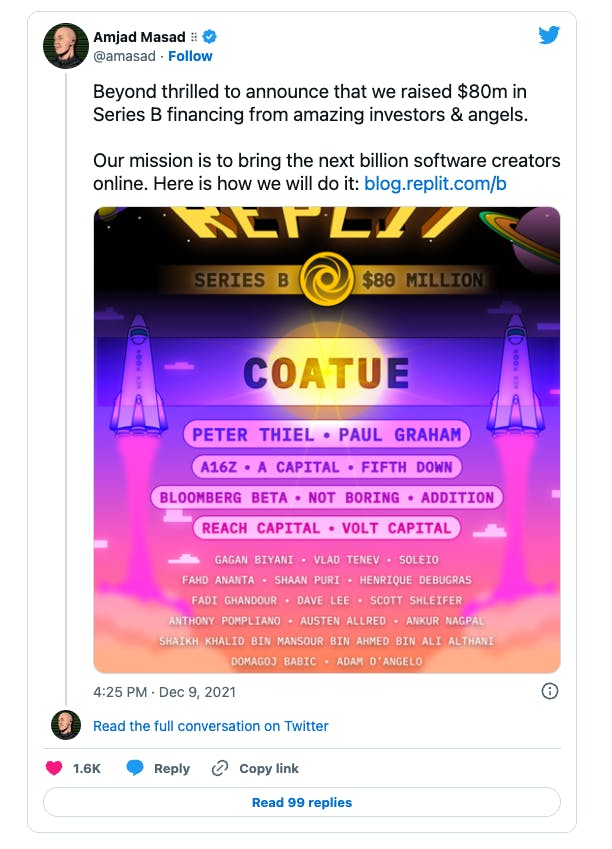Click Amjad Masad's profile avatar

[x=66, y=46]
